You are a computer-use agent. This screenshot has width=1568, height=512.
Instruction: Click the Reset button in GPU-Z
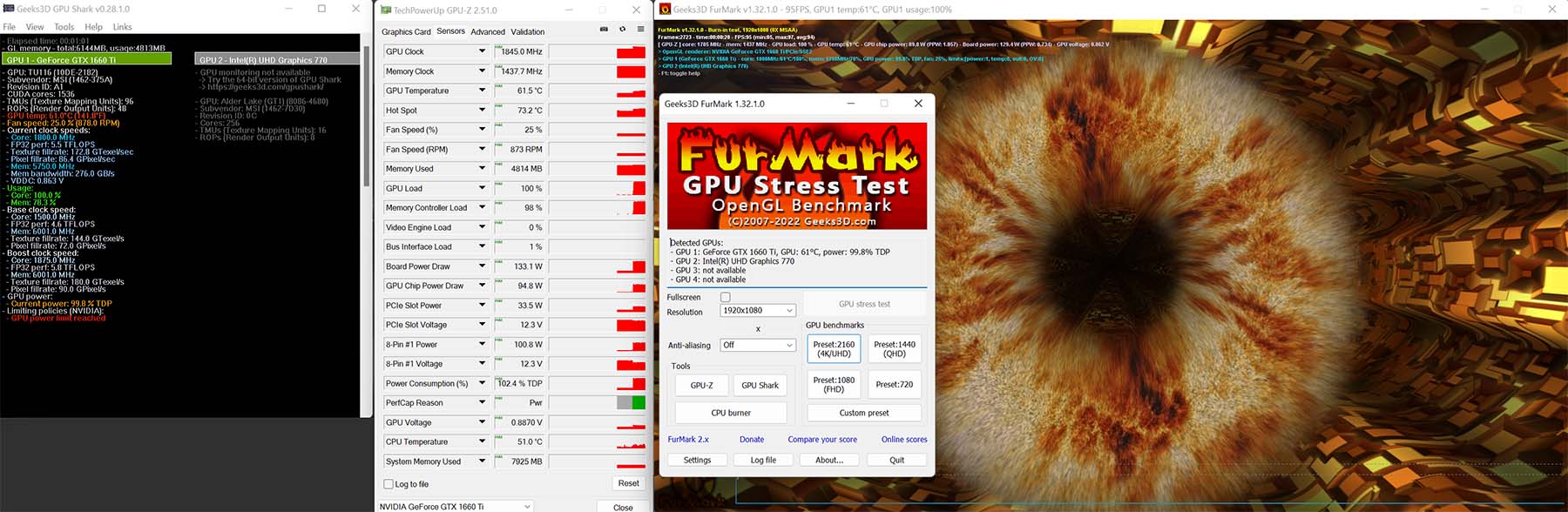628,483
